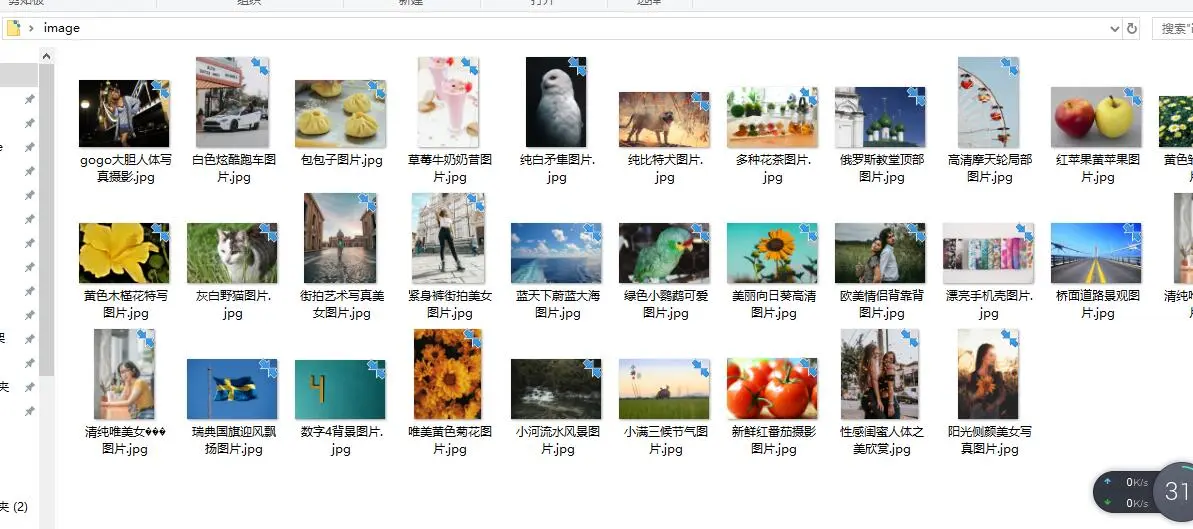Click the sidebar scroll-up arrow
Image resolution: width=1193 pixels, height=529 pixels.
pyautogui.click(x=46, y=56)
